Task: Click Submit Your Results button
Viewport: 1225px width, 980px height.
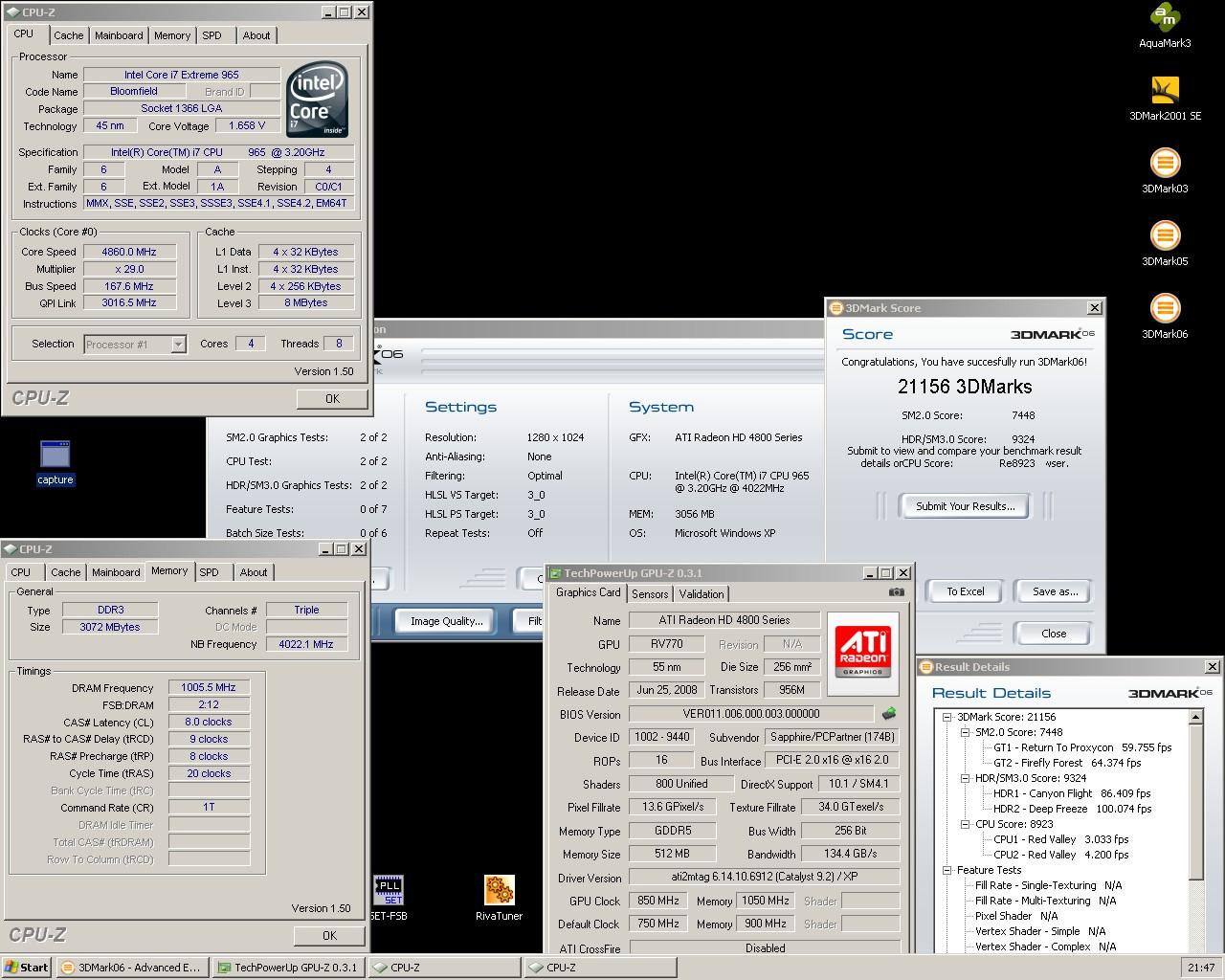Action: [x=965, y=506]
